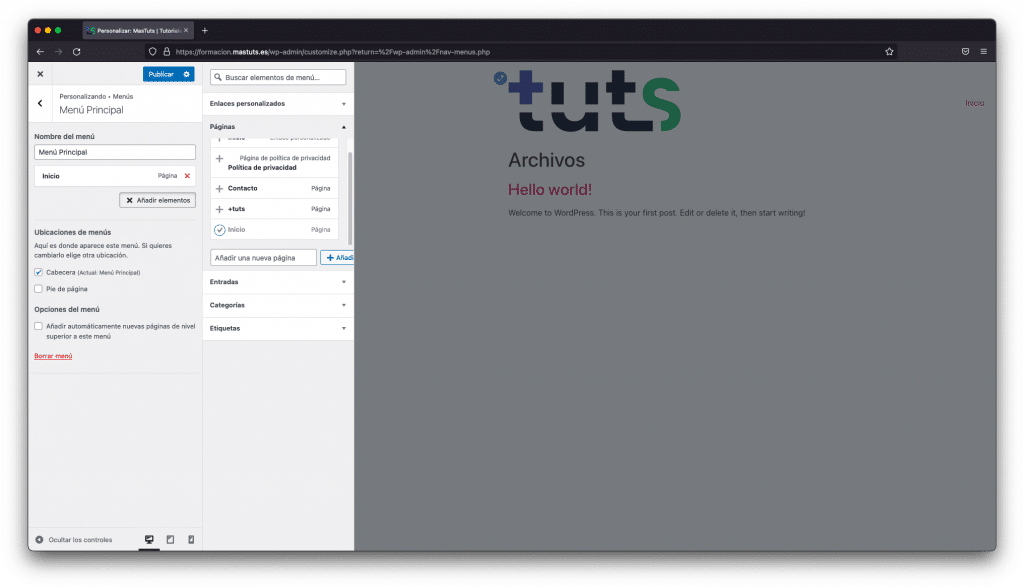
Task: Switch to mobile preview icon
Action: (x=190, y=540)
